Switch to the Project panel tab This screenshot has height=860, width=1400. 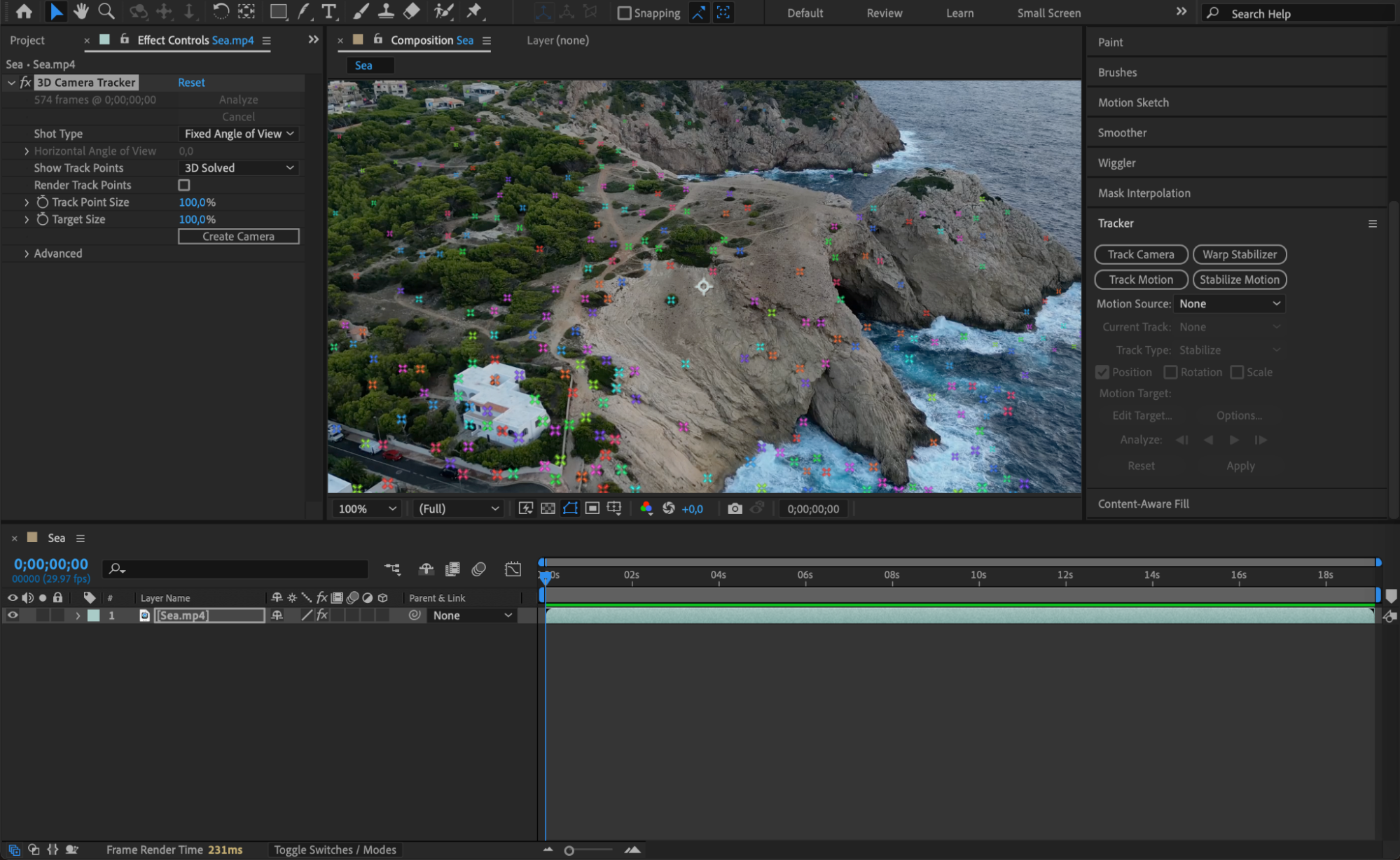pos(27,41)
